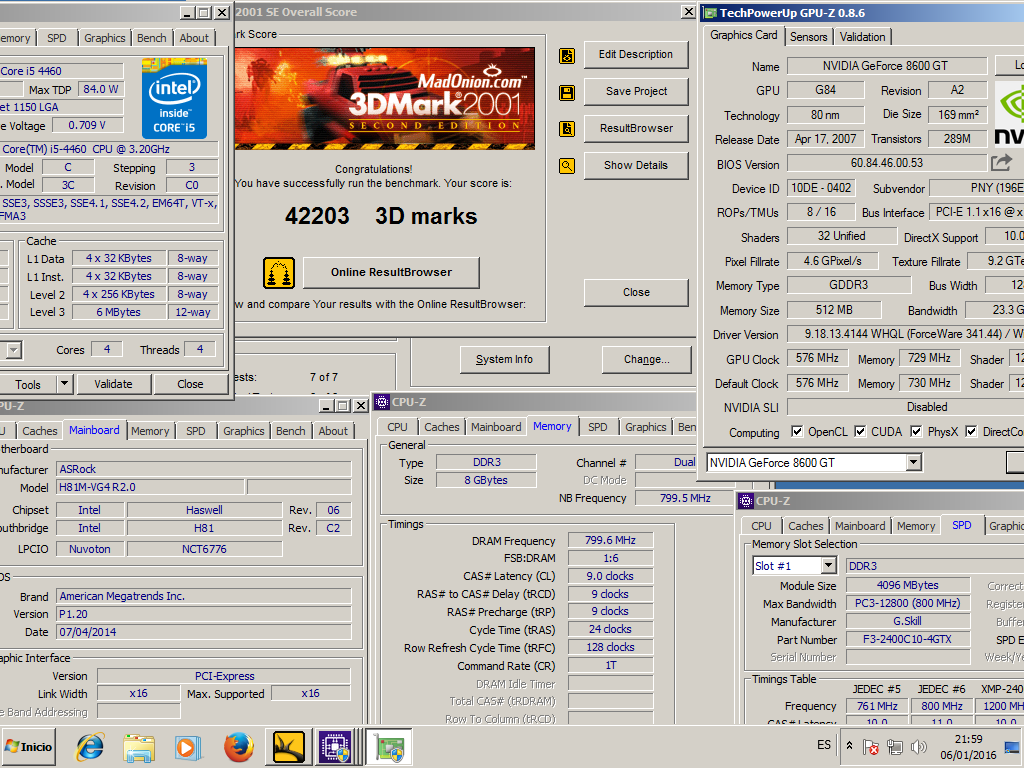Toggle the DirectCompute checkbox in GPU-Z
Viewport: 1024px width, 768px height.
tap(971, 431)
